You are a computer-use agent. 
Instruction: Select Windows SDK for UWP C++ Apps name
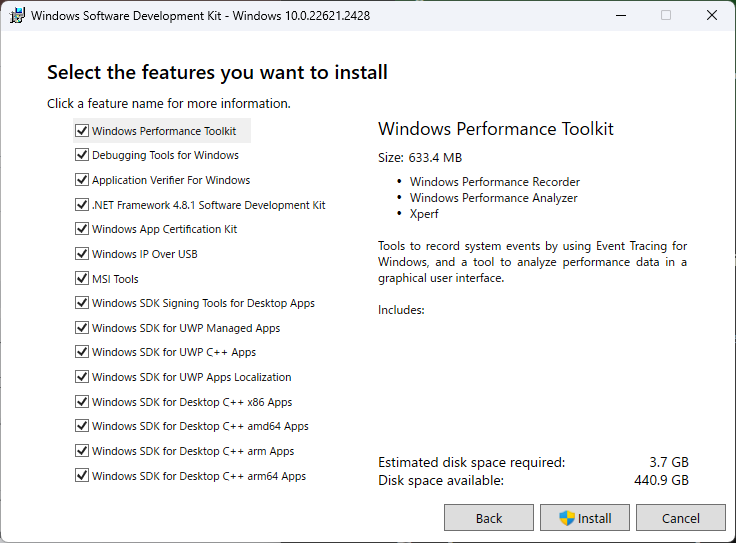click(174, 352)
